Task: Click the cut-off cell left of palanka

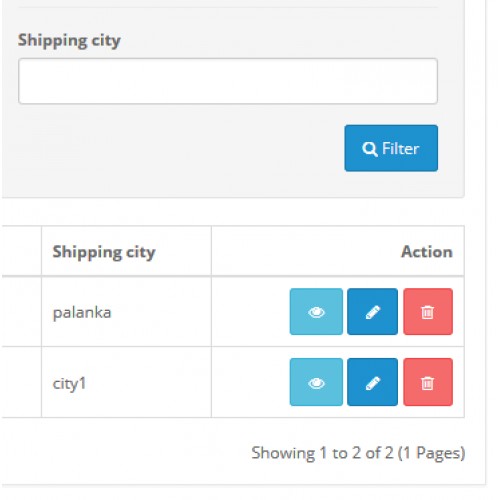Action: tap(21, 312)
